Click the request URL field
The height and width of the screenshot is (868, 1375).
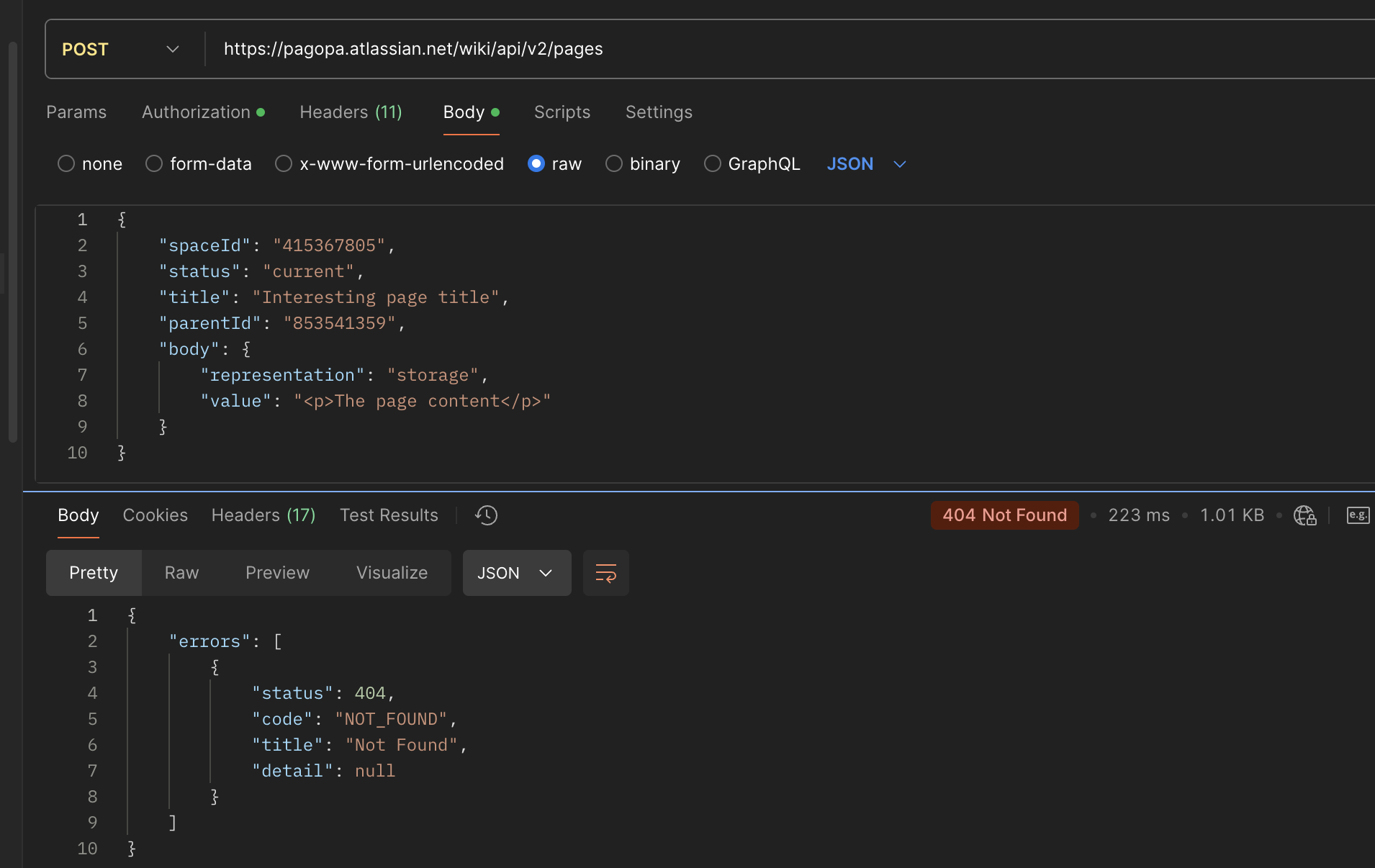tap(413, 49)
